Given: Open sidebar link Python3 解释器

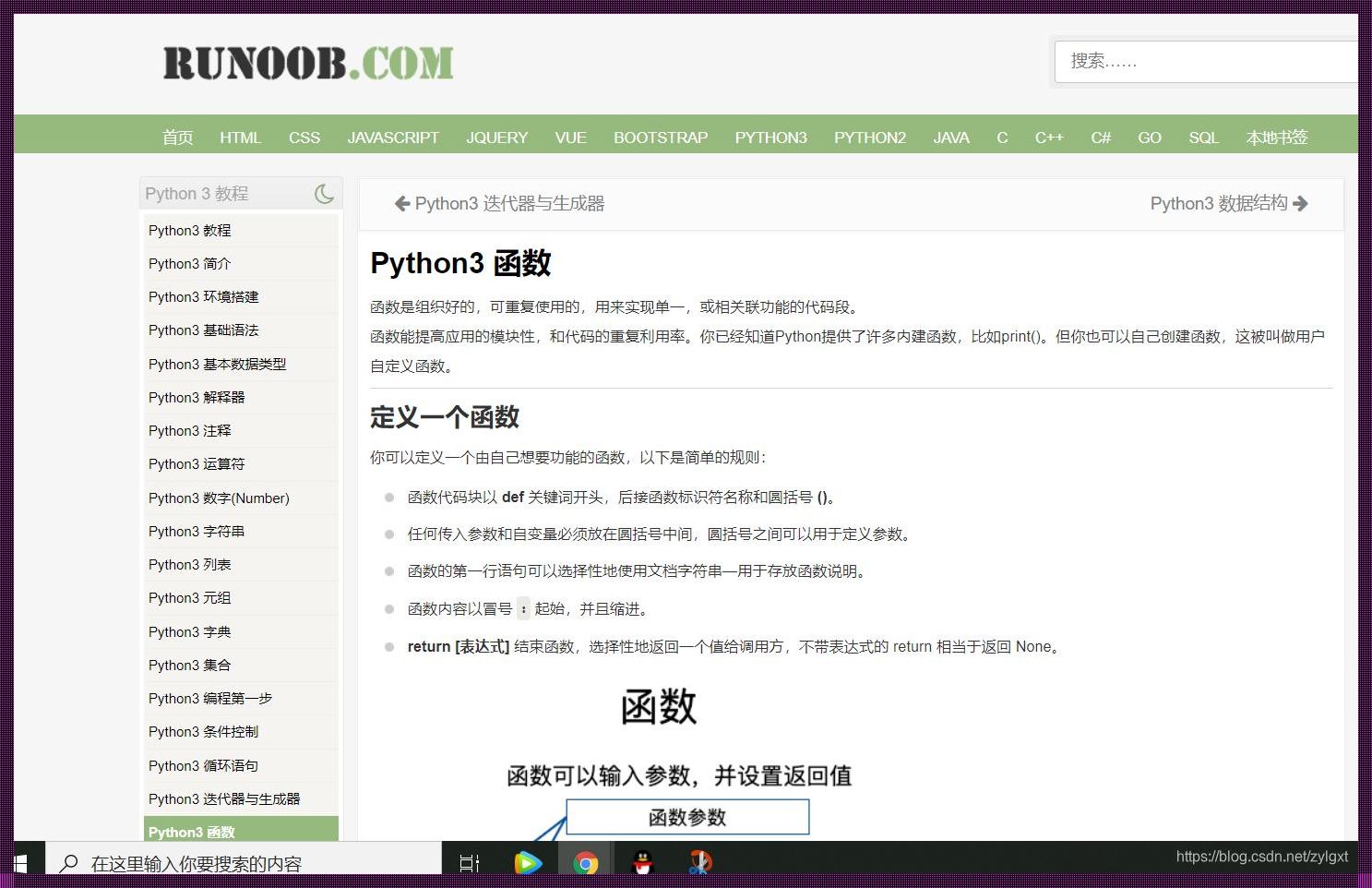Looking at the screenshot, I should click(x=197, y=397).
